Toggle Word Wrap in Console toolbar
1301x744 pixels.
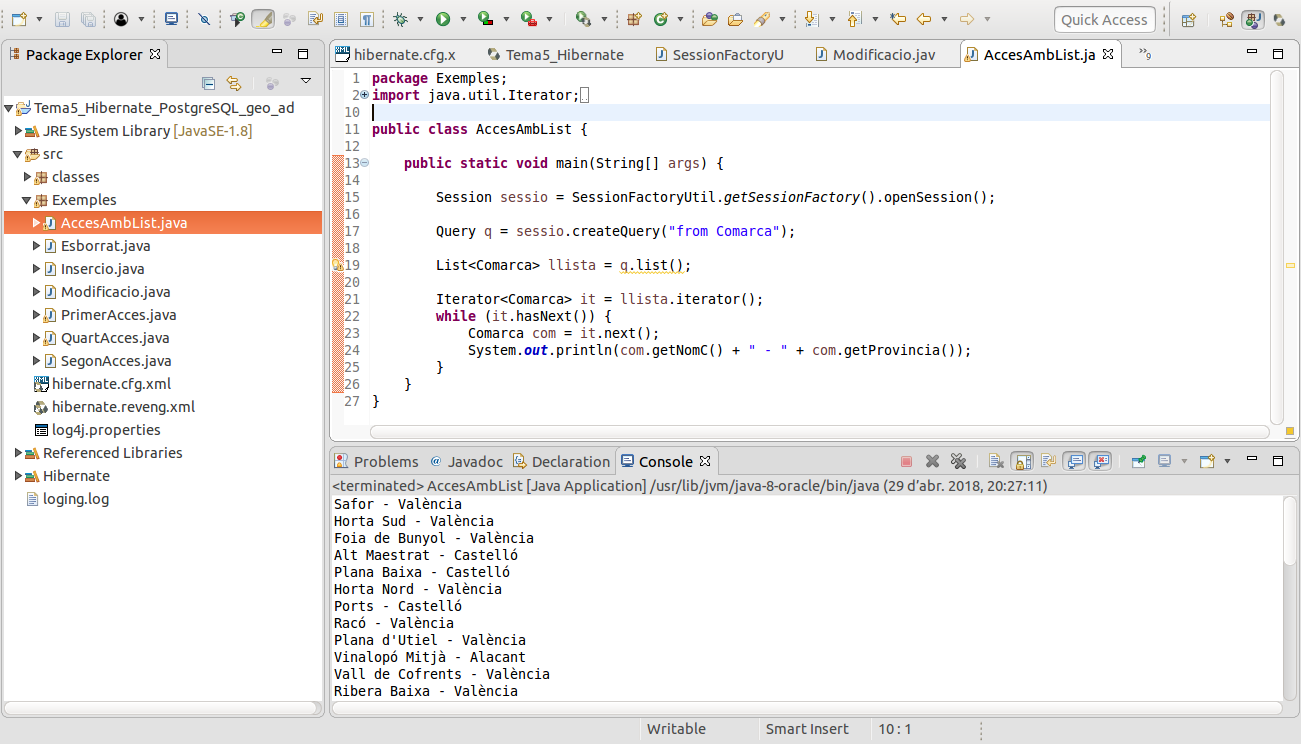tap(1048, 461)
